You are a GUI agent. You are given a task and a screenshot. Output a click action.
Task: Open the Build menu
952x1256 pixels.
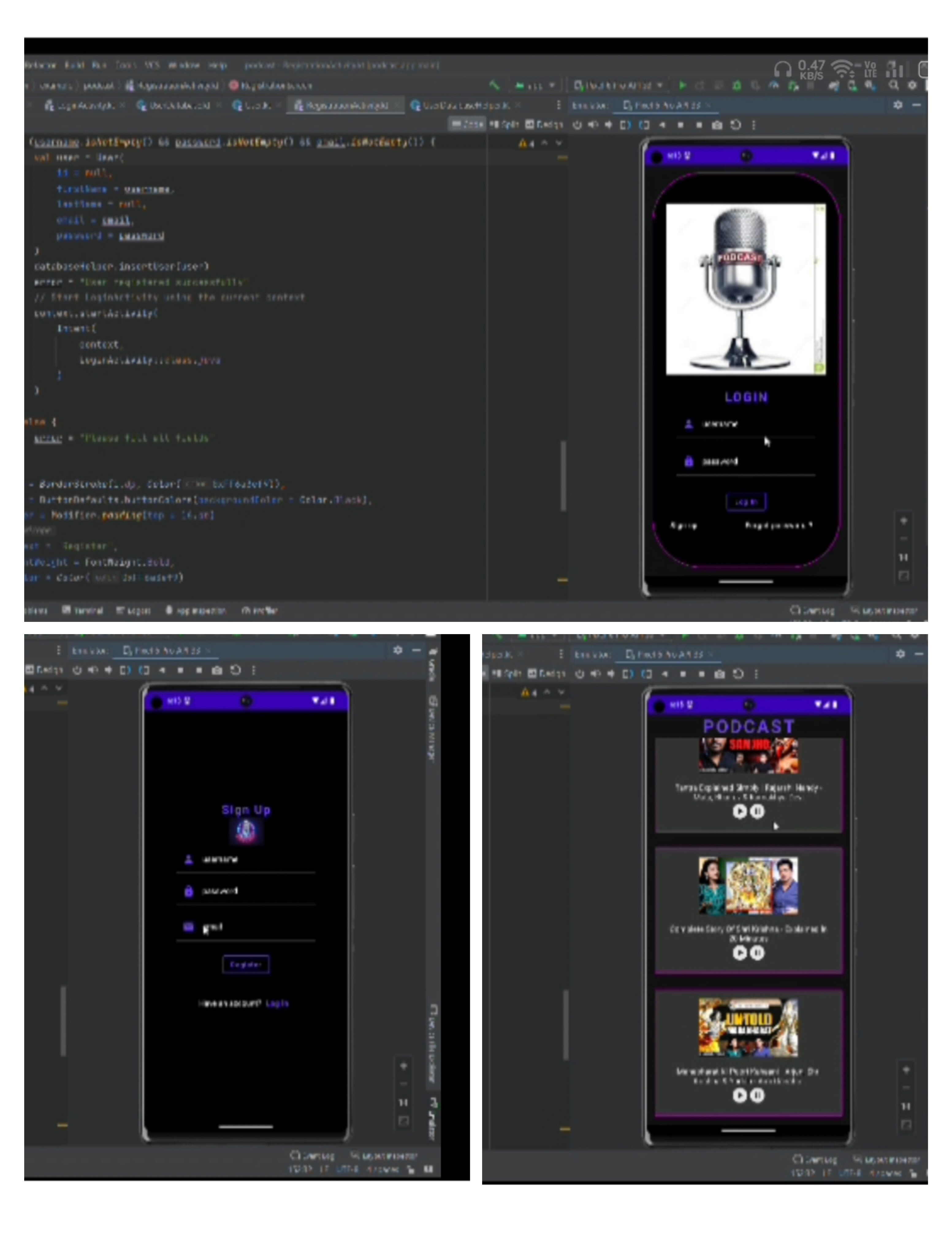(x=74, y=65)
